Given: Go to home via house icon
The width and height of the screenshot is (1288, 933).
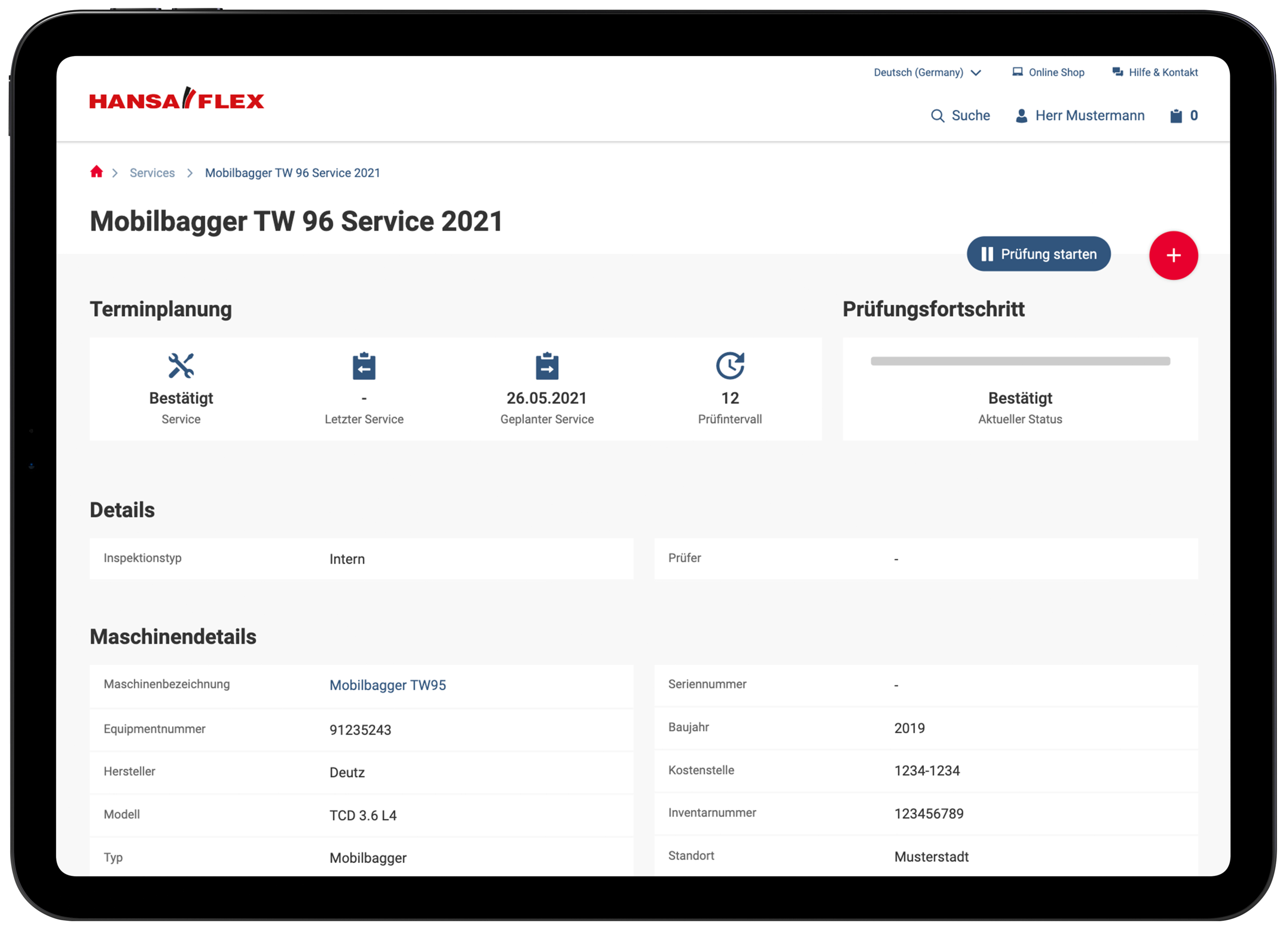Looking at the screenshot, I should [x=97, y=172].
